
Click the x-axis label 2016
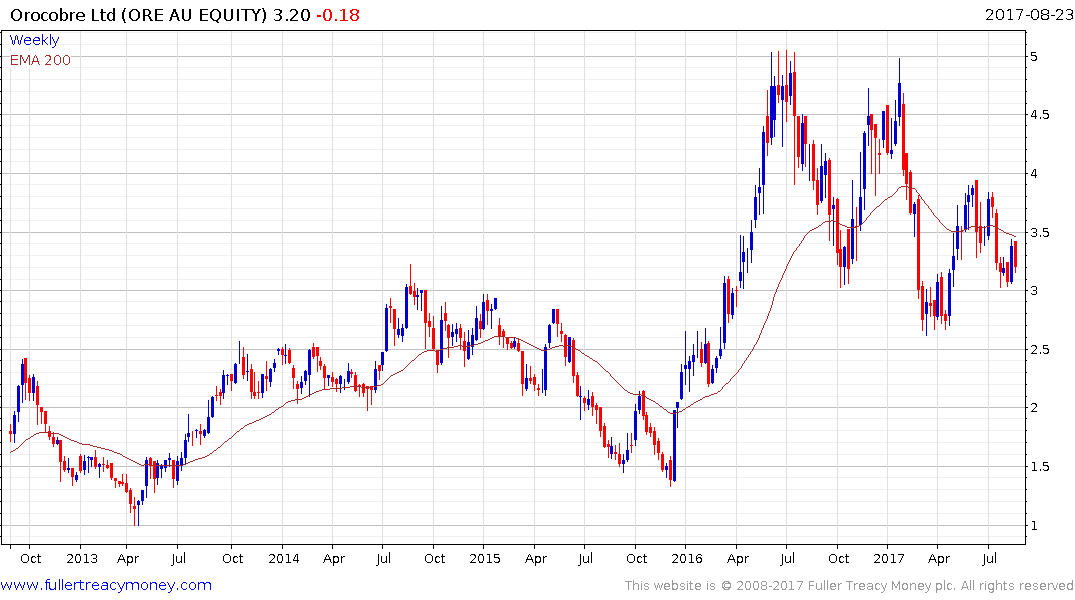click(x=687, y=558)
